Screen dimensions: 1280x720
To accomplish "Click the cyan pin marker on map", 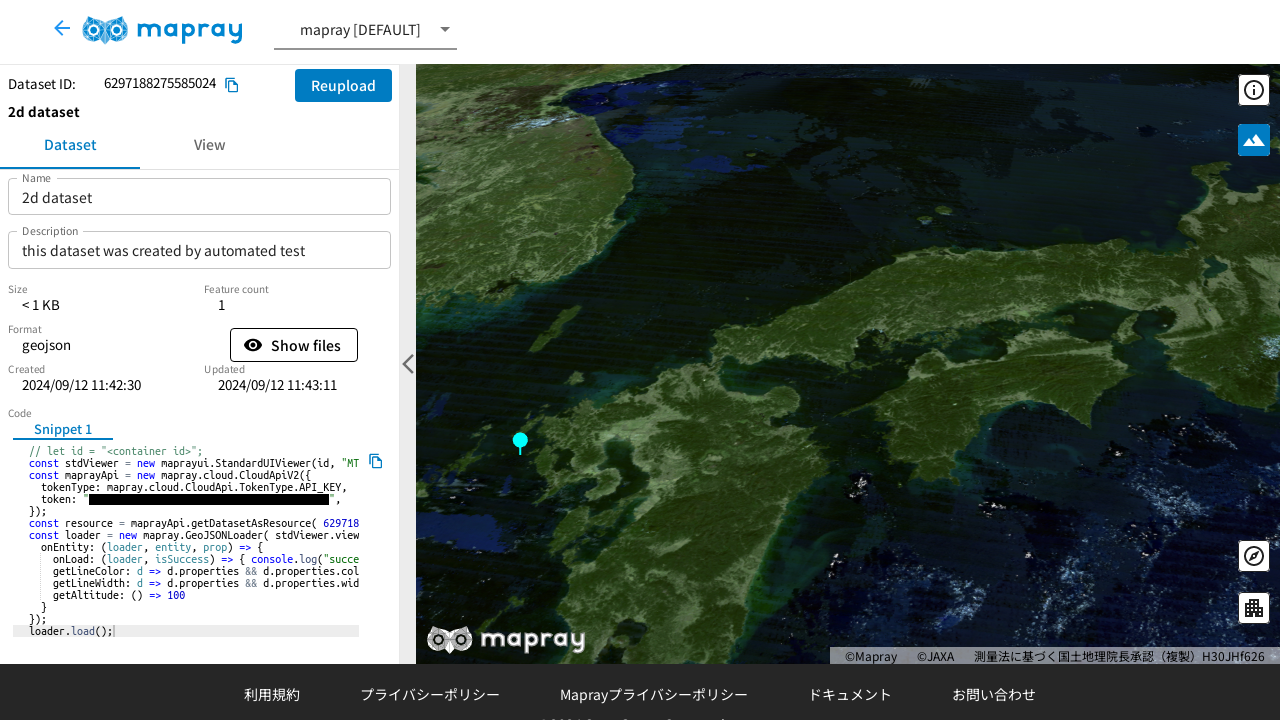I will tap(520, 441).
